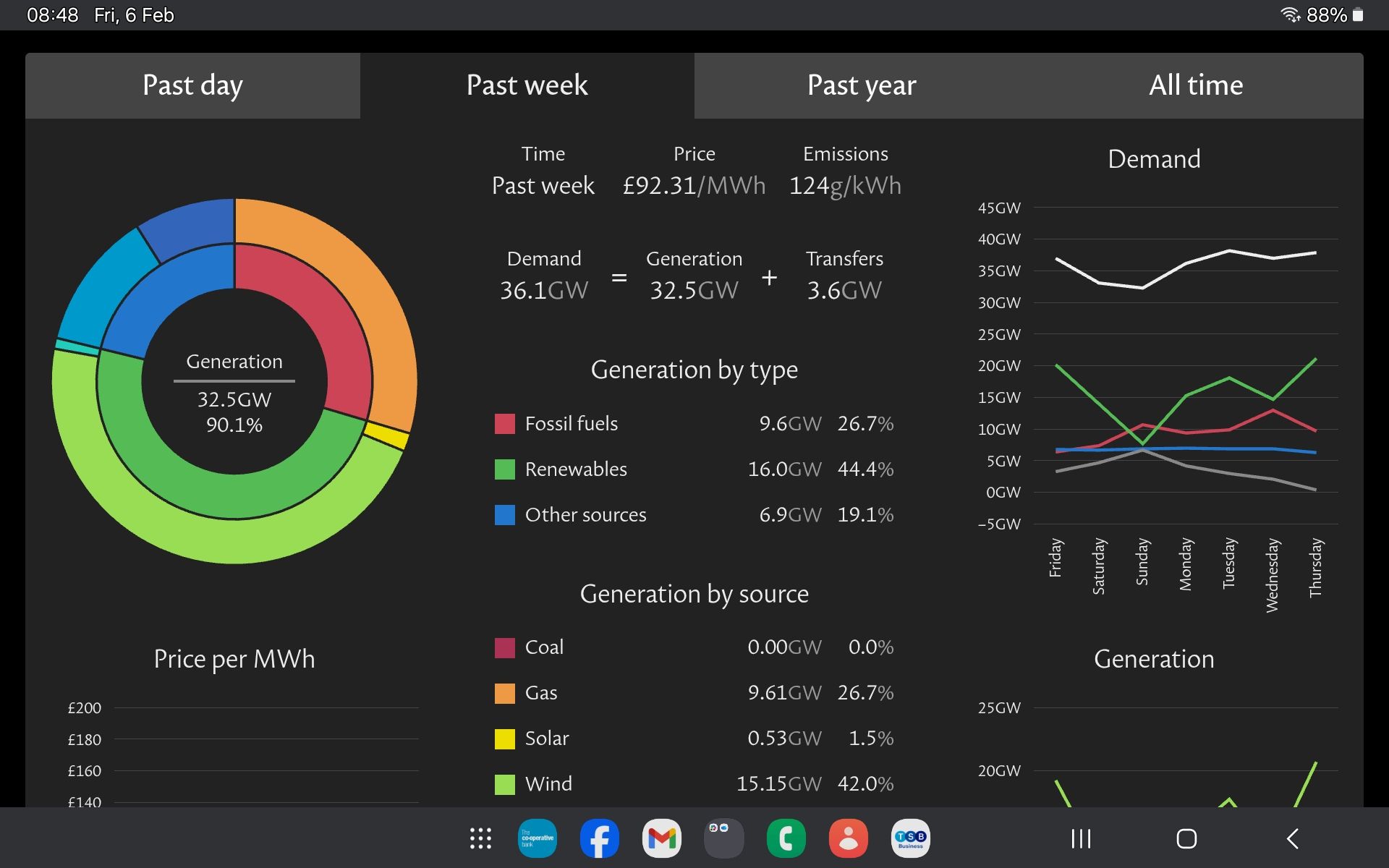The image size is (1389, 868).
Task: Click the Renewables legend entry
Action: 576,469
